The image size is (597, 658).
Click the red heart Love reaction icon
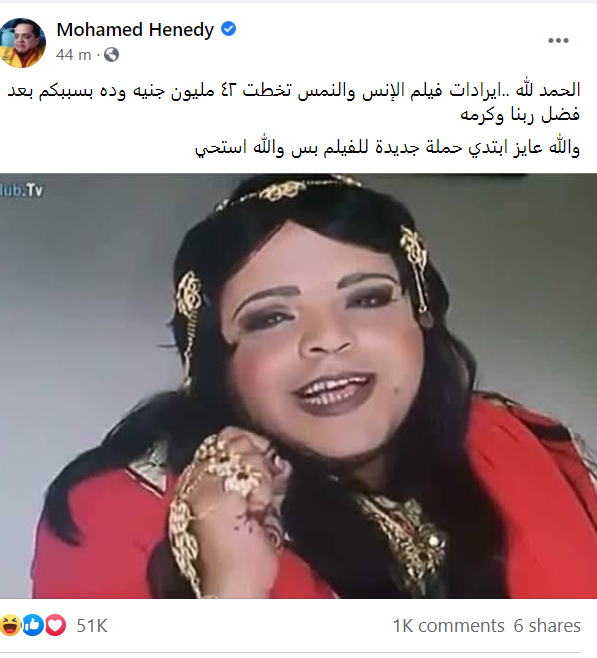pyautogui.click(x=55, y=625)
